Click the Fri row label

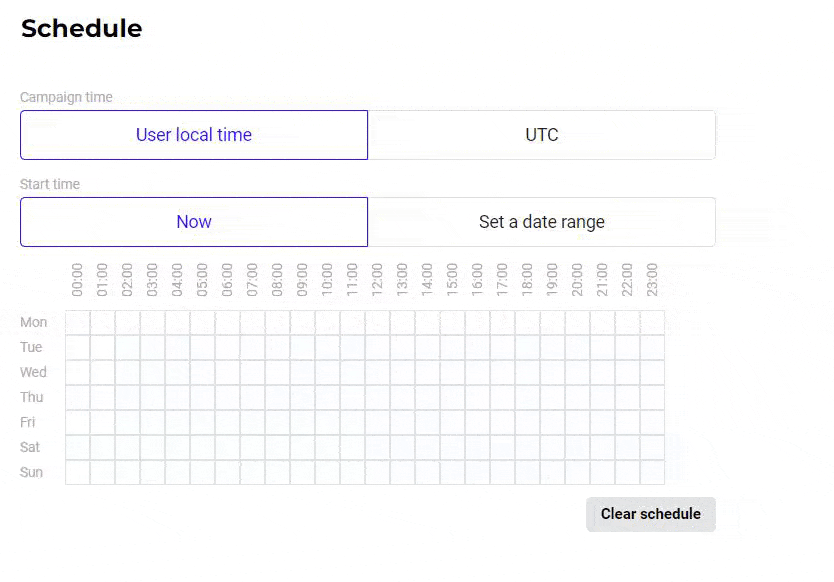pyautogui.click(x=28, y=423)
